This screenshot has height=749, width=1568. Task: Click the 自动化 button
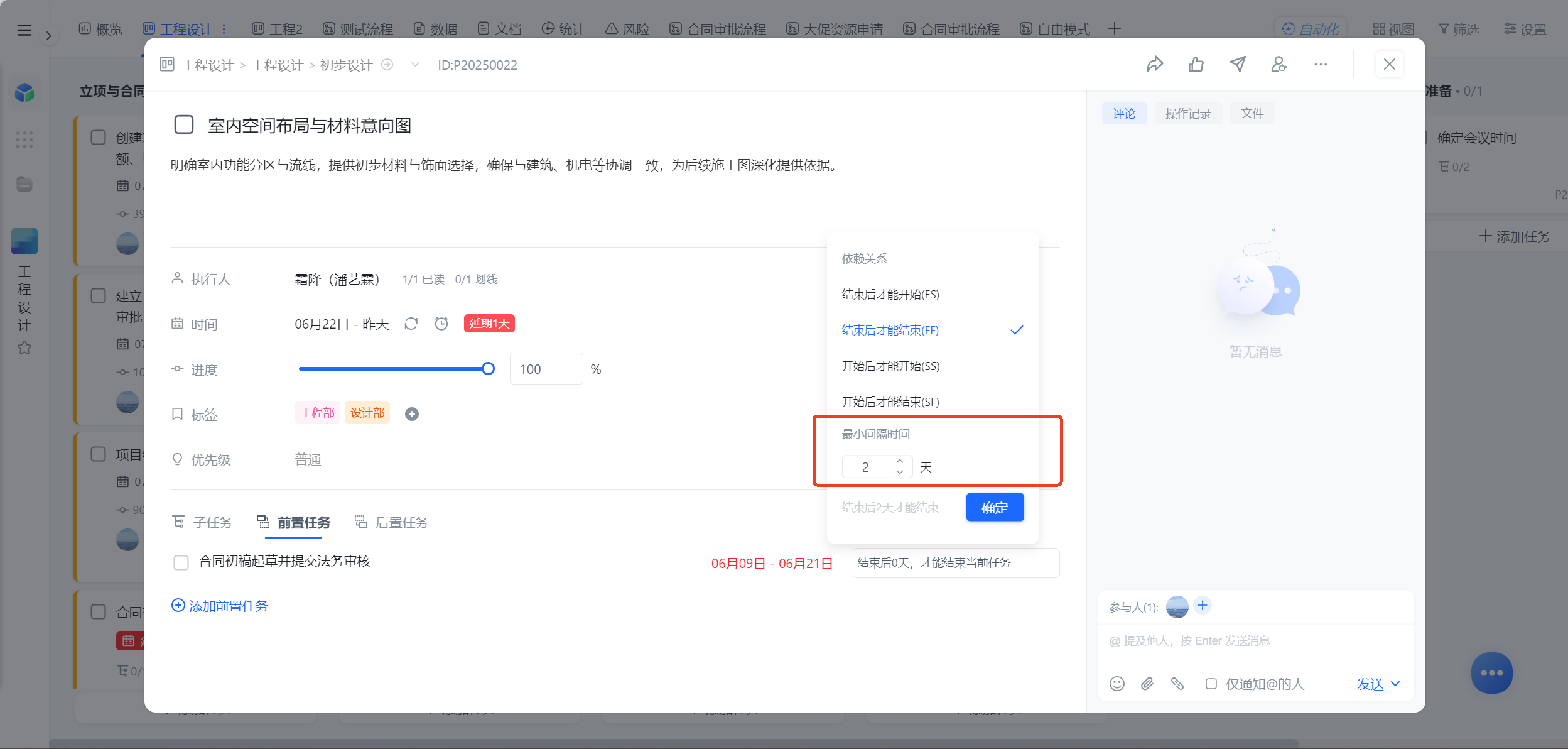click(x=1311, y=29)
